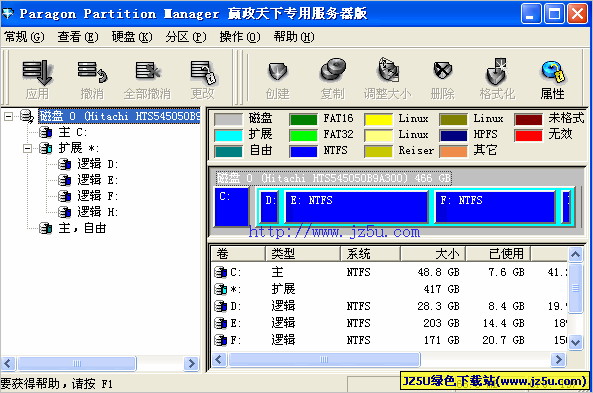Screen dimensions: 593x393
Task: Select 逻辑 H: in the disk tree
Action: tap(98, 211)
